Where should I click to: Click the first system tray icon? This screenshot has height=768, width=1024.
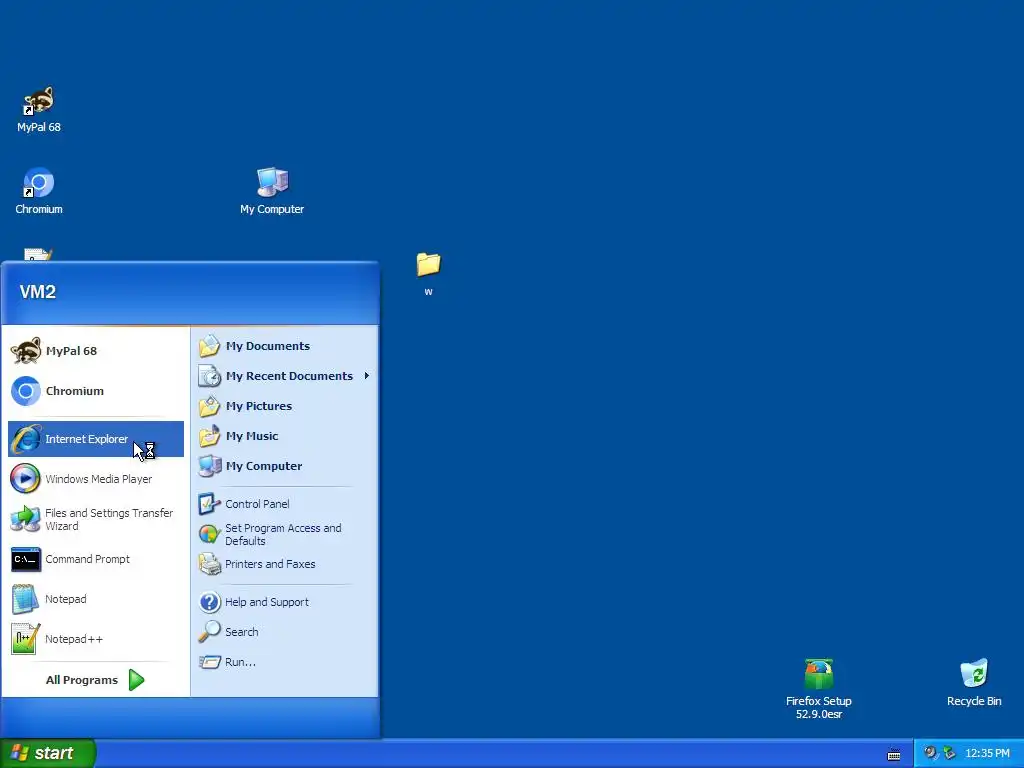pyautogui.click(x=929, y=753)
